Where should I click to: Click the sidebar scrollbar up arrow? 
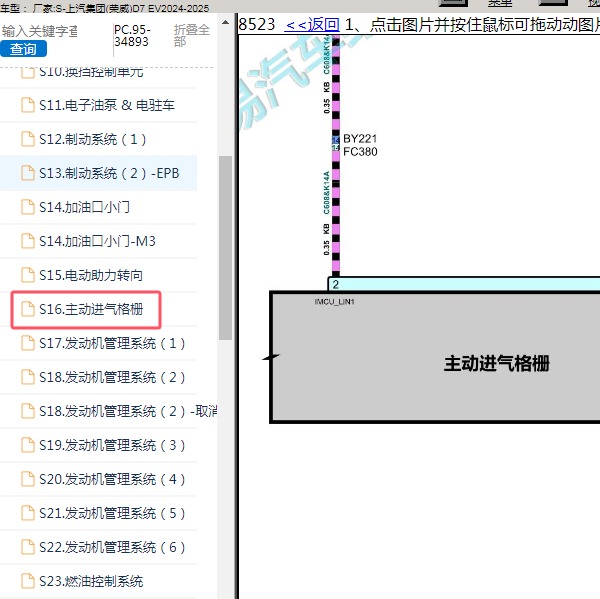point(225,23)
